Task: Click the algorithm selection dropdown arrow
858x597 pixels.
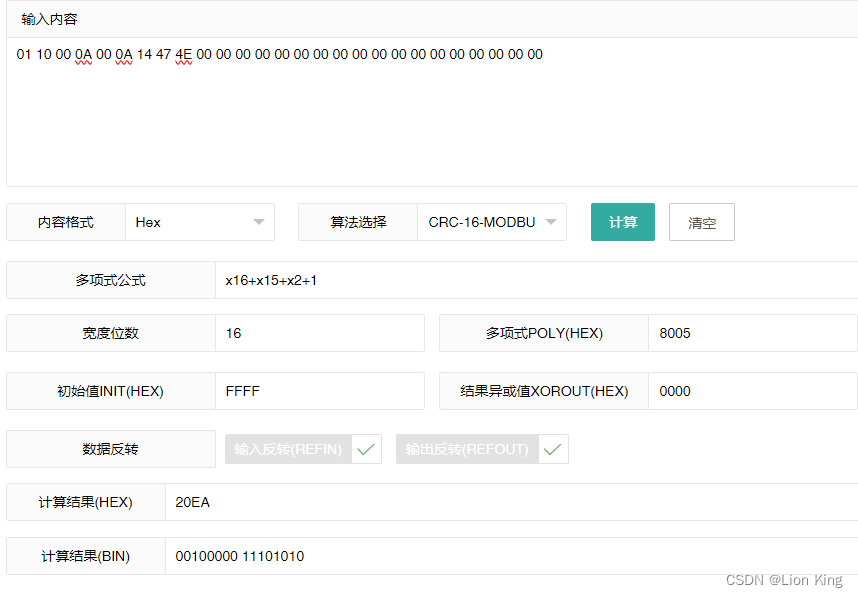Action: coord(552,222)
